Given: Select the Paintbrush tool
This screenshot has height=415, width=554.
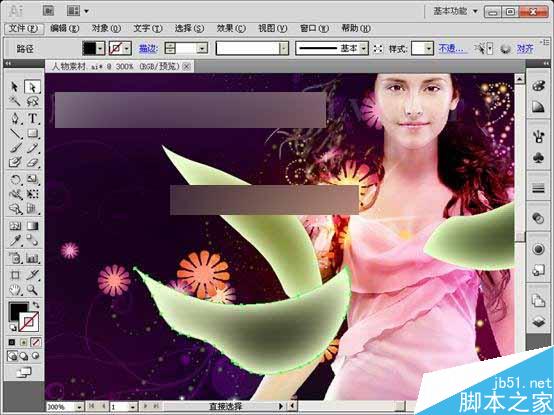Looking at the screenshot, I should click(15, 148).
